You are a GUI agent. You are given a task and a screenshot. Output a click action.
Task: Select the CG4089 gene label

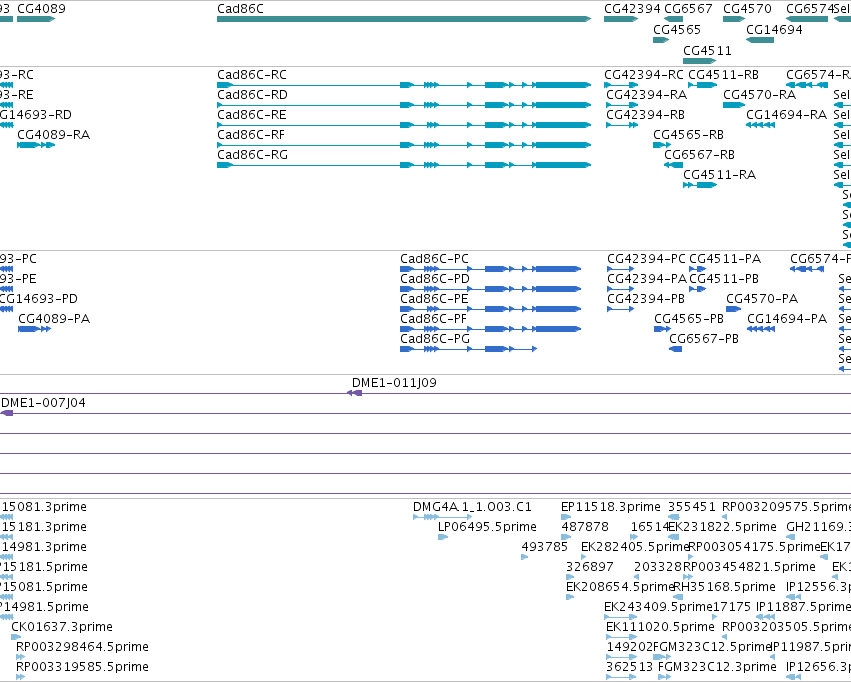pyautogui.click(x=41, y=9)
